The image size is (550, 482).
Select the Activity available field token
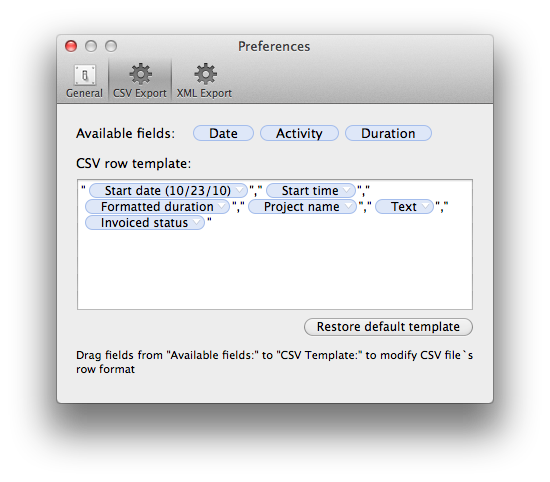click(299, 133)
